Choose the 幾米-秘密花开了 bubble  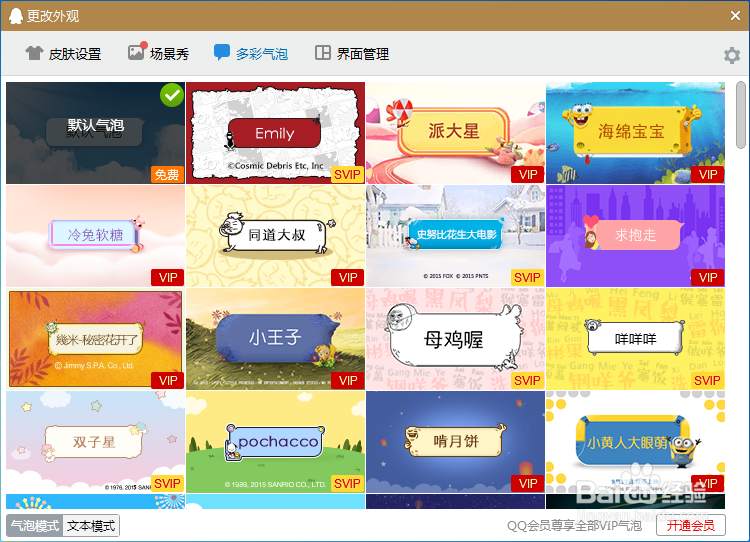tap(95, 339)
